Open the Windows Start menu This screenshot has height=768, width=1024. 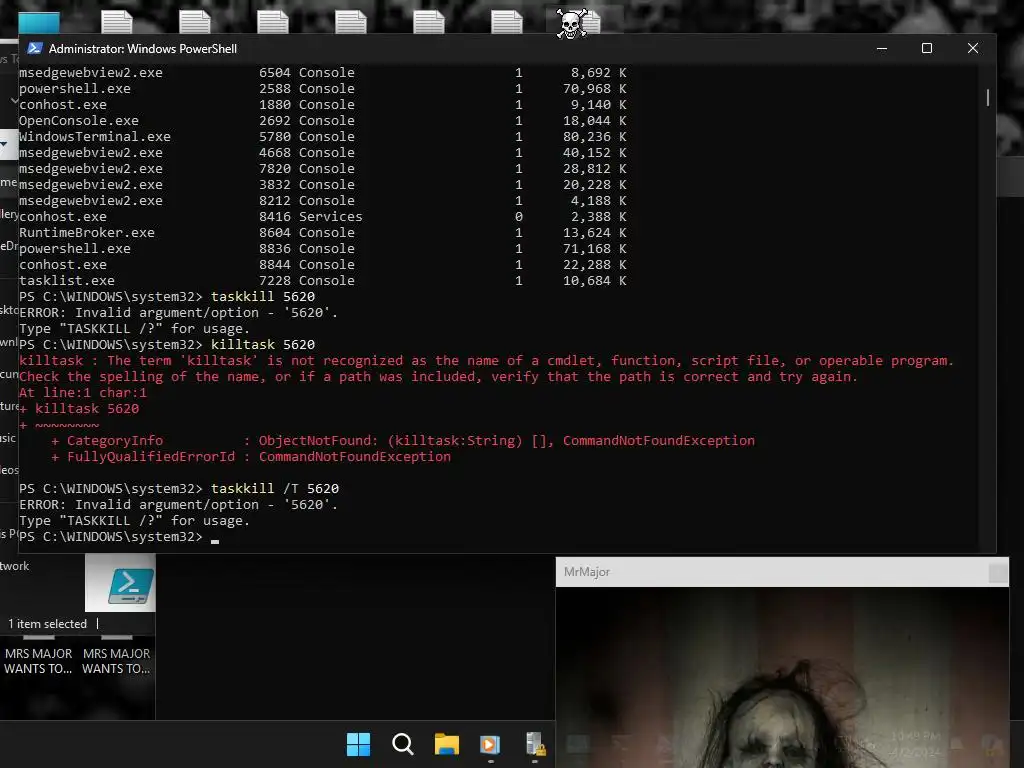(x=358, y=744)
